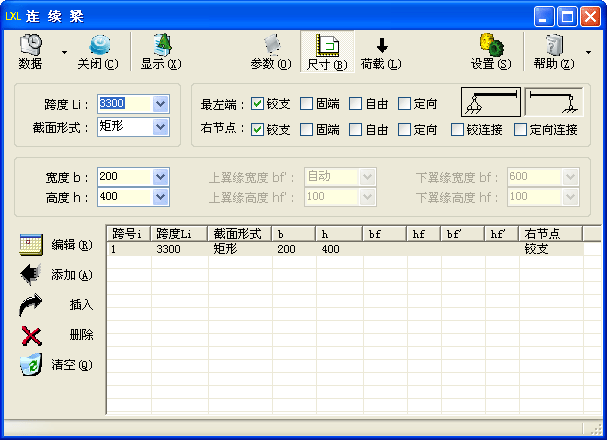Click the 跨度Li column header
Viewport: 607px width, 440px height.
coord(179,234)
